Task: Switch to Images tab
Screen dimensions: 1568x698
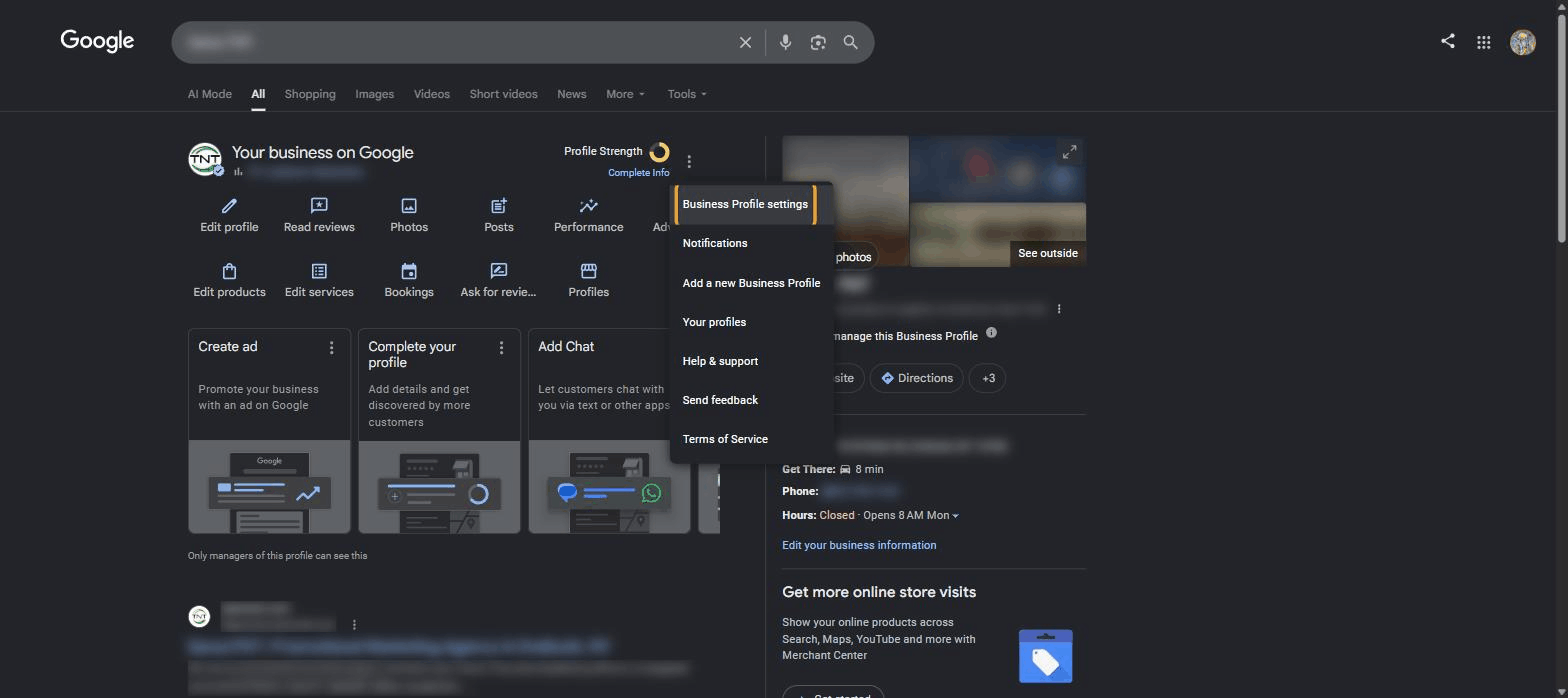Action: pyautogui.click(x=374, y=94)
